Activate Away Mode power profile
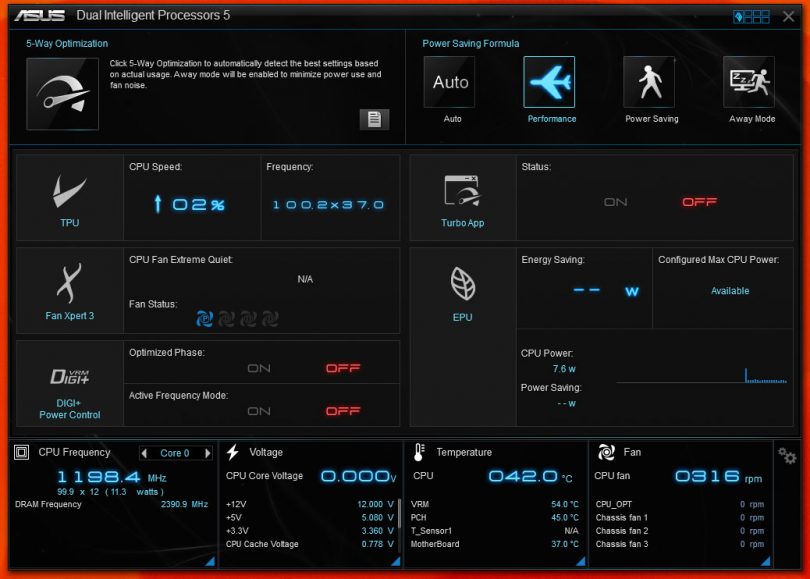 pos(749,83)
